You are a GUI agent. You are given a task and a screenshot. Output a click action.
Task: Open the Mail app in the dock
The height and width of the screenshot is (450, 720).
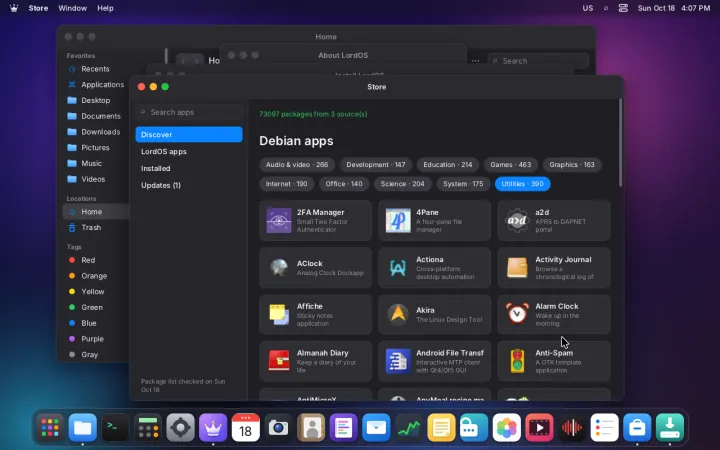click(x=376, y=428)
